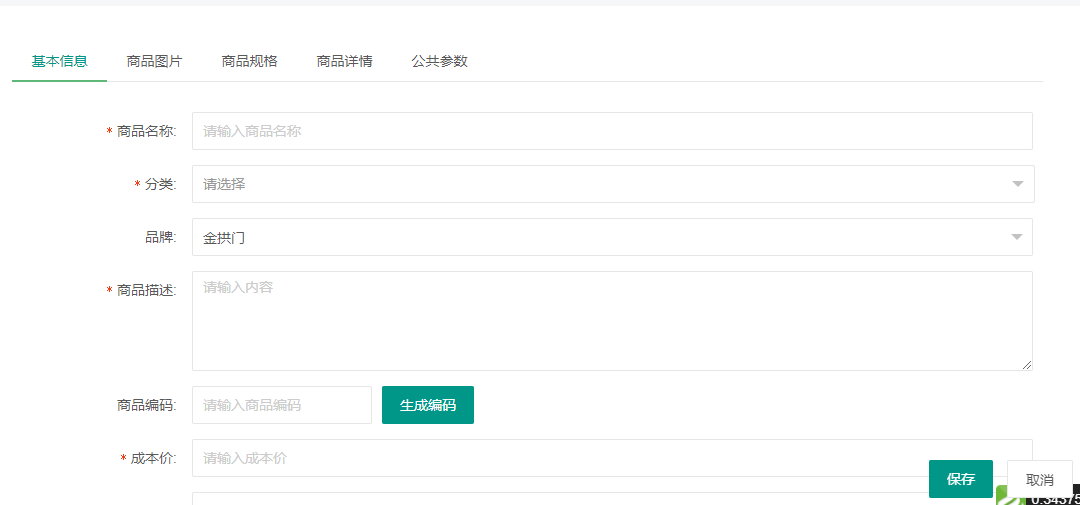1080x505 pixels.
Task: Click the 分类 field label
Action: coord(160,184)
